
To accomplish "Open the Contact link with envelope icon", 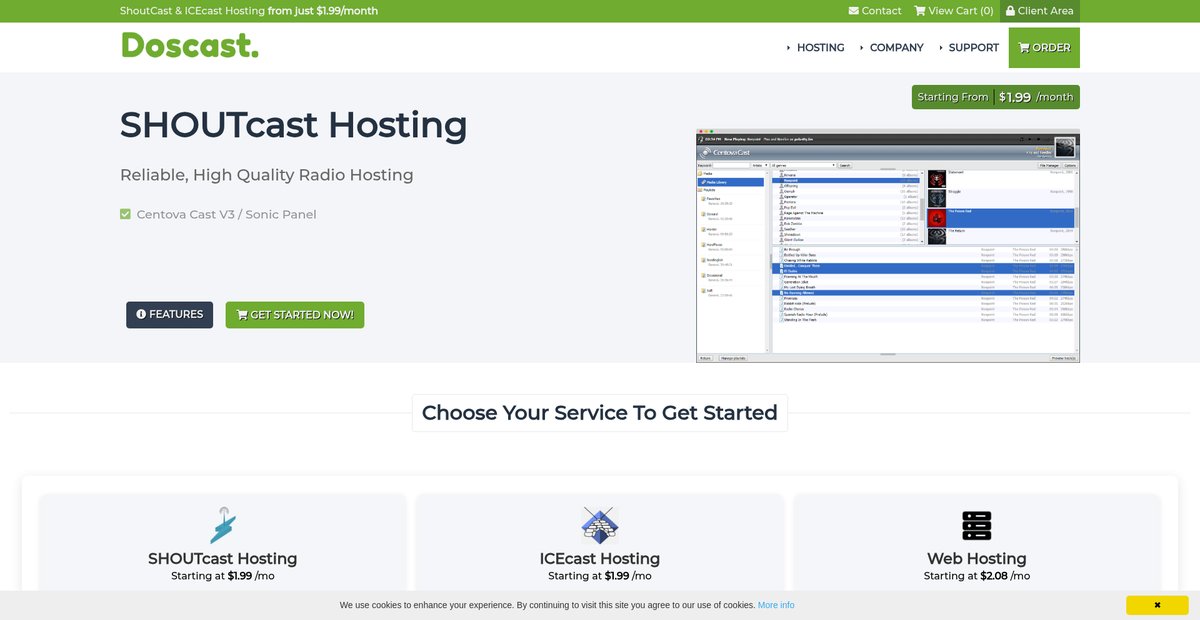I will tap(875, 11).
